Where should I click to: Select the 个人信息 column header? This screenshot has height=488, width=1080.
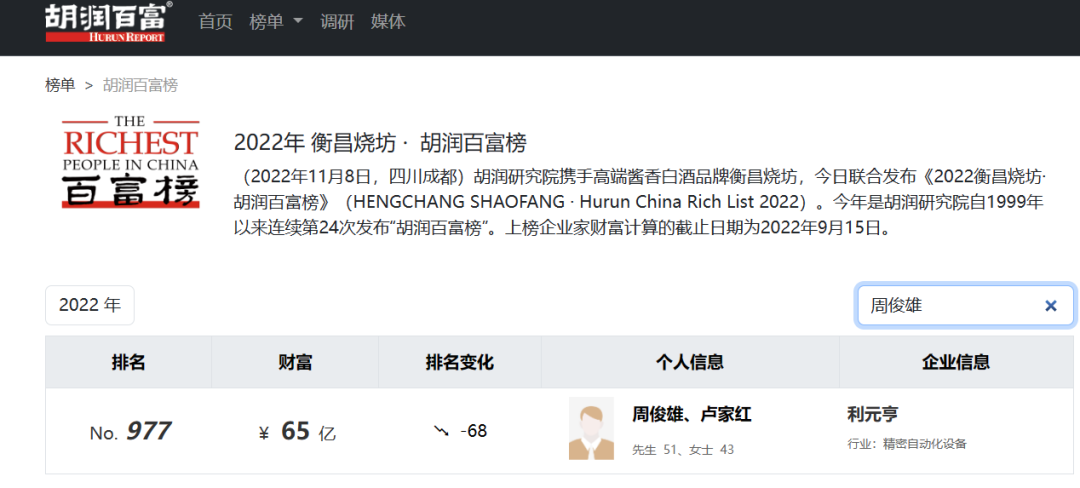690,362
